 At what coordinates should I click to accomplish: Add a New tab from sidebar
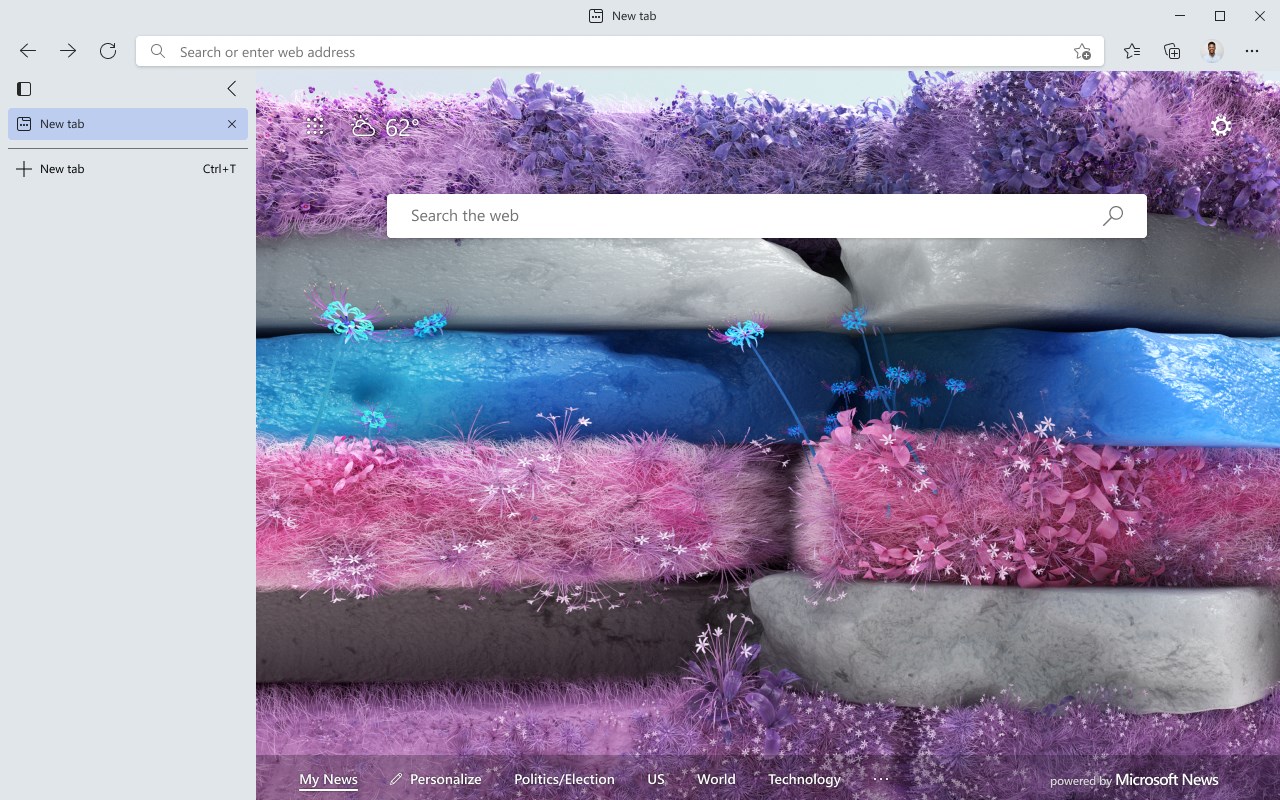tap(128, 169)
